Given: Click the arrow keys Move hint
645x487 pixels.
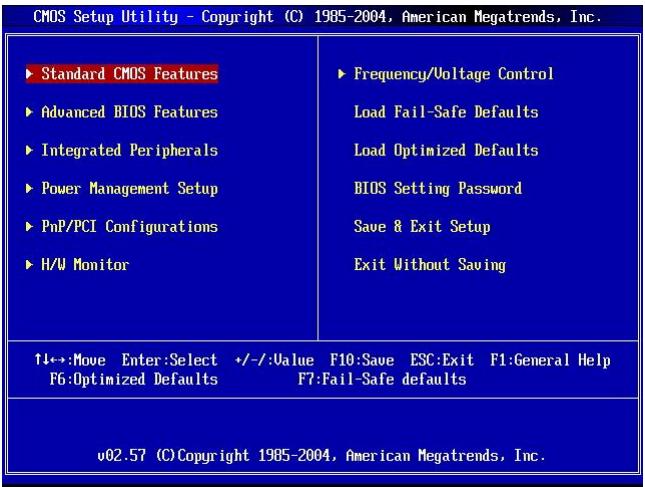Looking at the screenshot, I should (x=70, y=360).
